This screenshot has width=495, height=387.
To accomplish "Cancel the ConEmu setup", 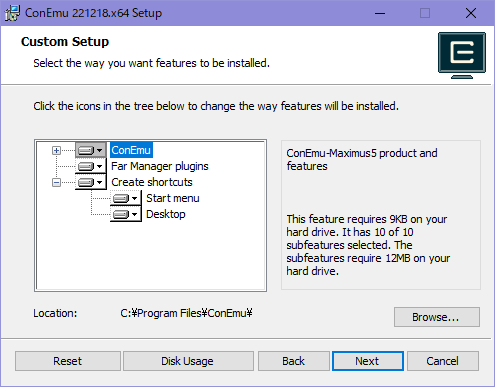I will [443, 361].
